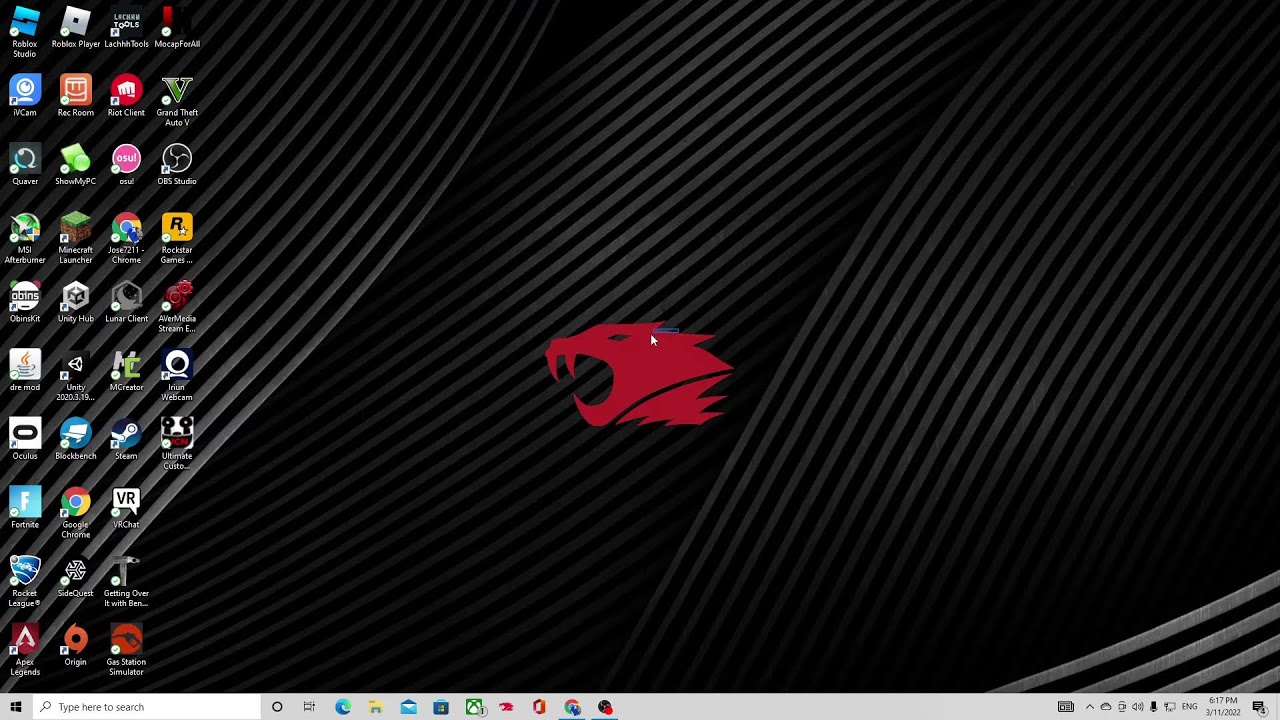Image resolution: width=1280 pixels, height=720 pixels.
Task: Select the SideQuest desktop icon
Action: 76,577
